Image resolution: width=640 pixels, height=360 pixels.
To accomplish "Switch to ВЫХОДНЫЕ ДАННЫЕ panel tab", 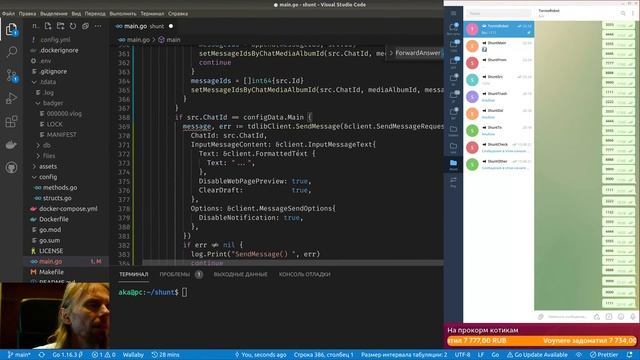I will (240, 274).
